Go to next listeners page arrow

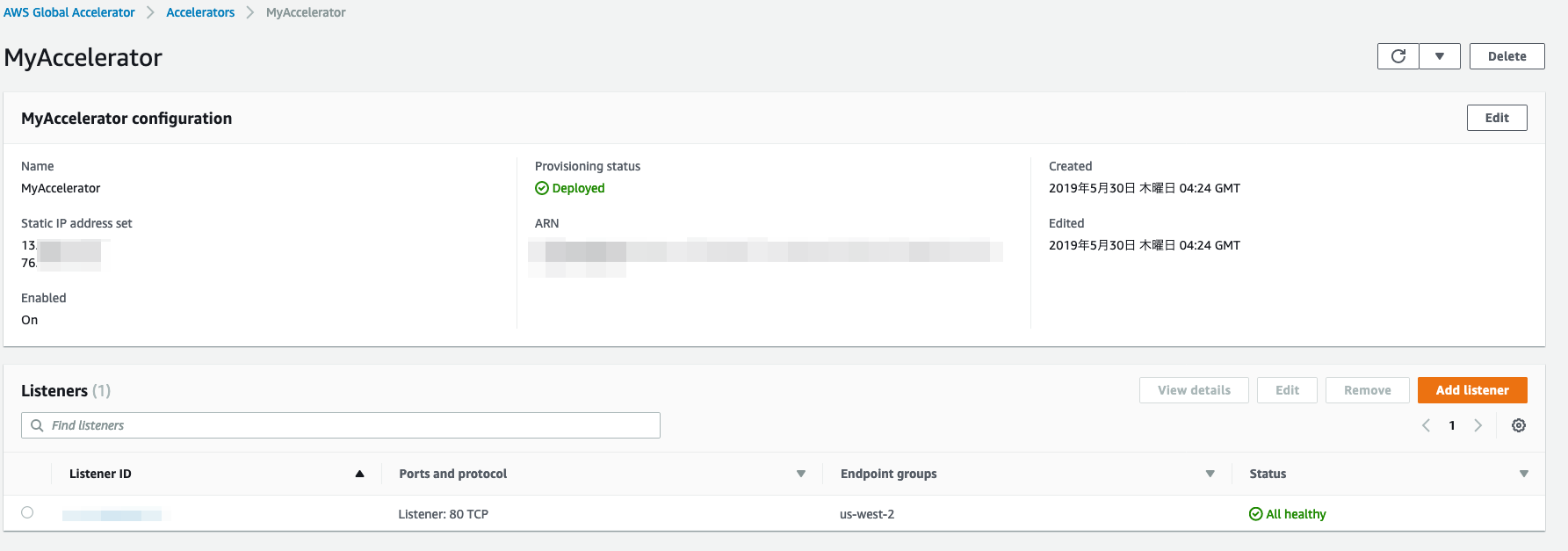click(1478, 425)
